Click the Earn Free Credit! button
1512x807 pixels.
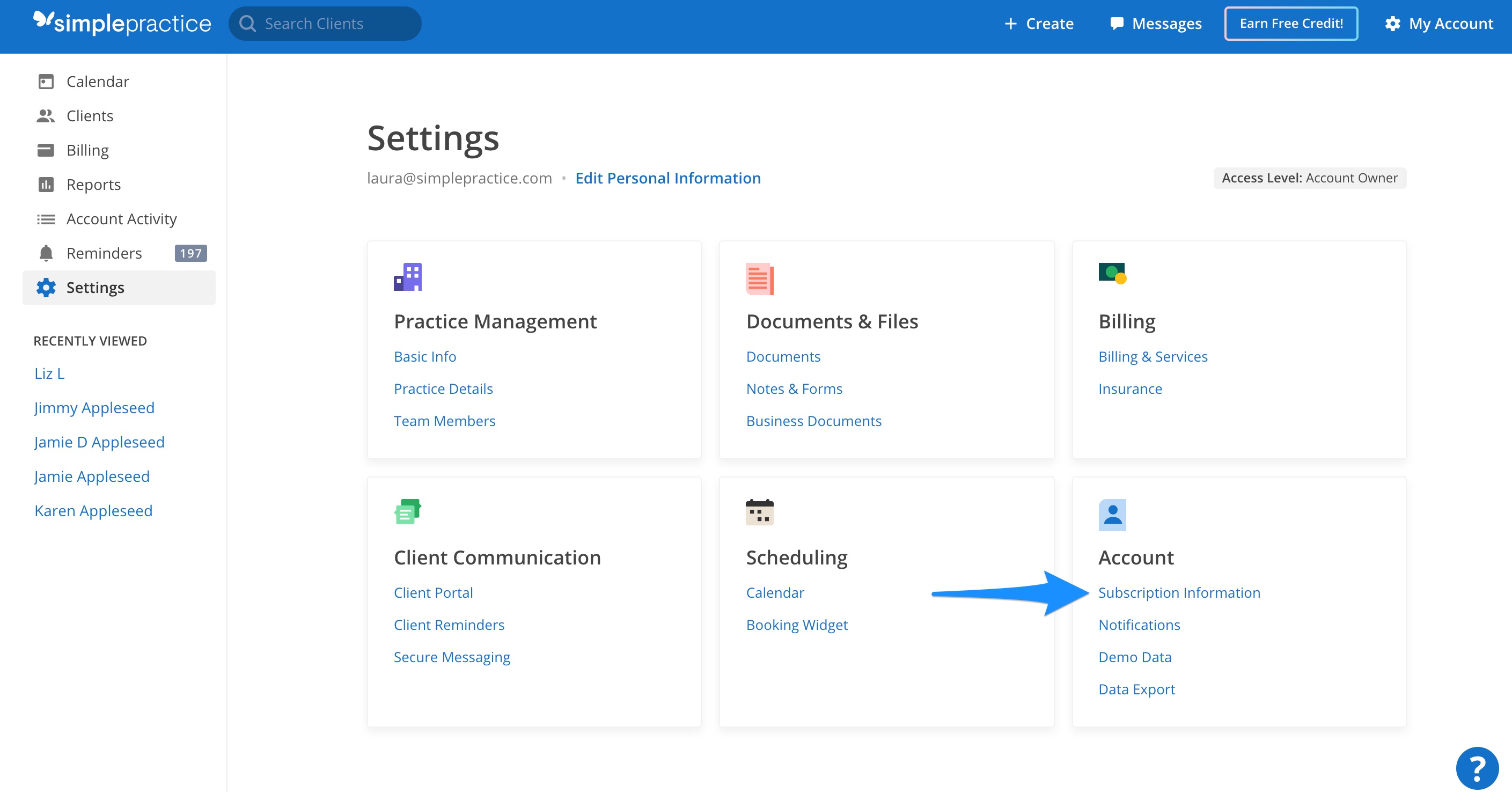(x=1291, y=24)
